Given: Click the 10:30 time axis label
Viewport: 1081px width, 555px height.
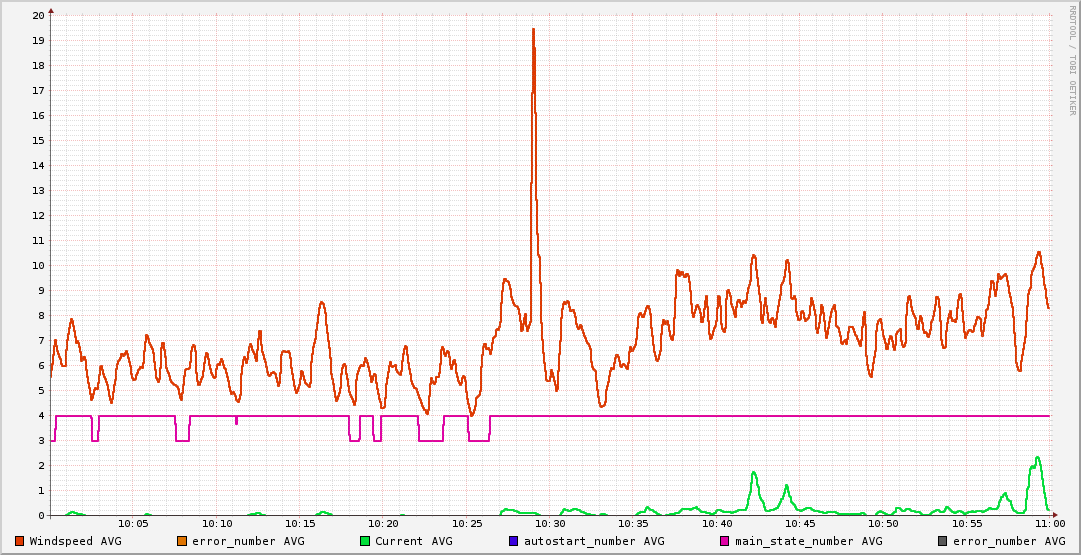Looking at the screenshot, I should point(550,523).
